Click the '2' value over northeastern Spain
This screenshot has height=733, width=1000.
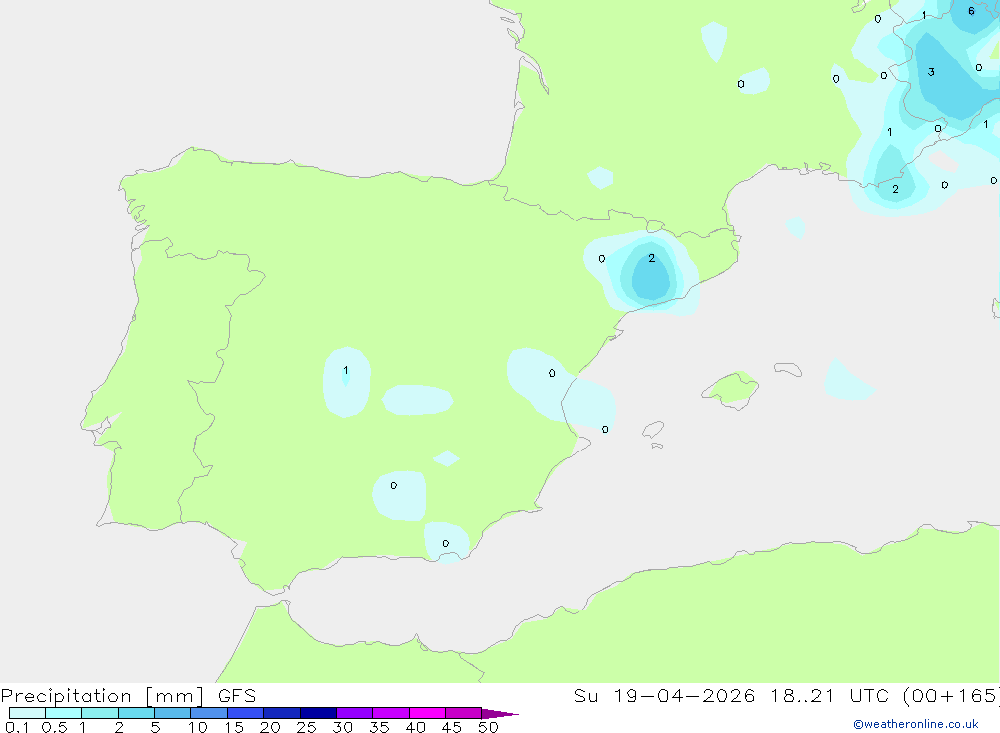coord(651,258)
